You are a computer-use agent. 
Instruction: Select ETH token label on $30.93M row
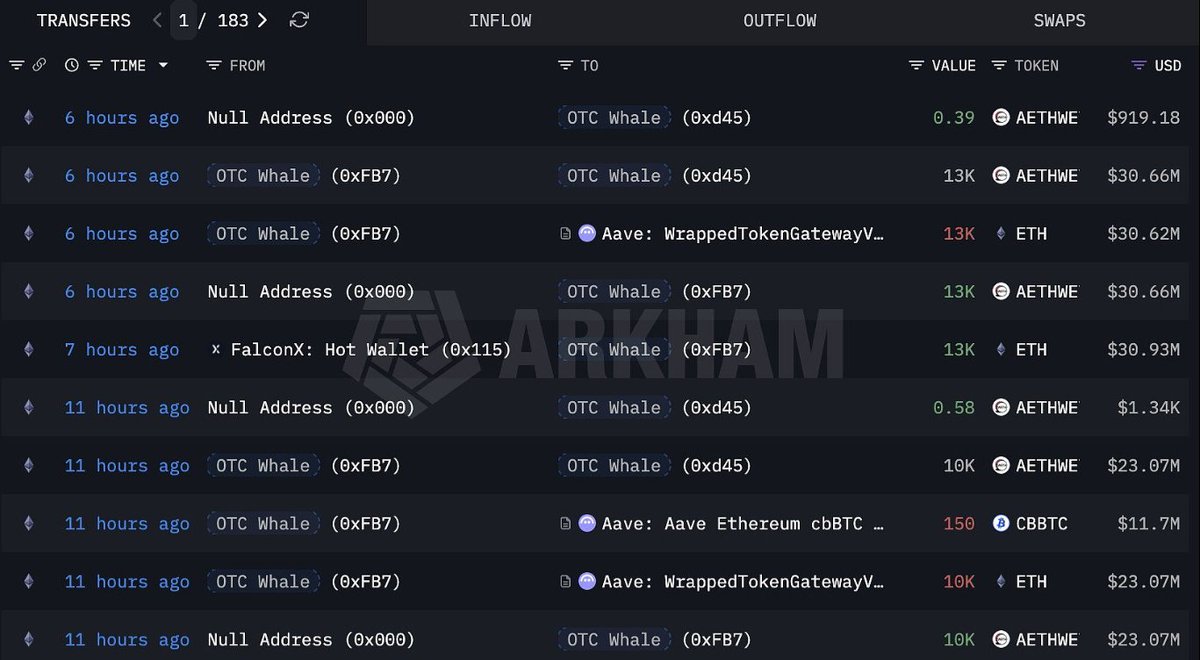[1031, 350]
